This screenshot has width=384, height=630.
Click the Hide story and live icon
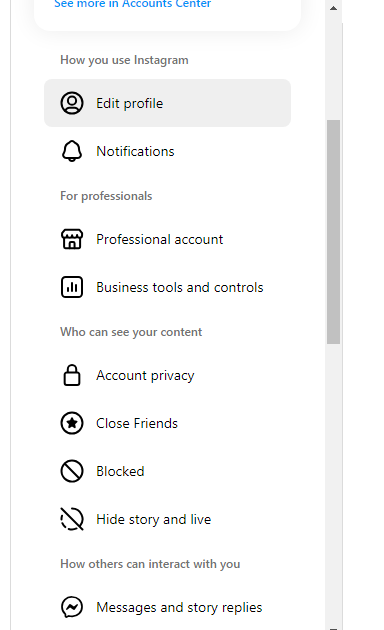click(x=72, y=519)
